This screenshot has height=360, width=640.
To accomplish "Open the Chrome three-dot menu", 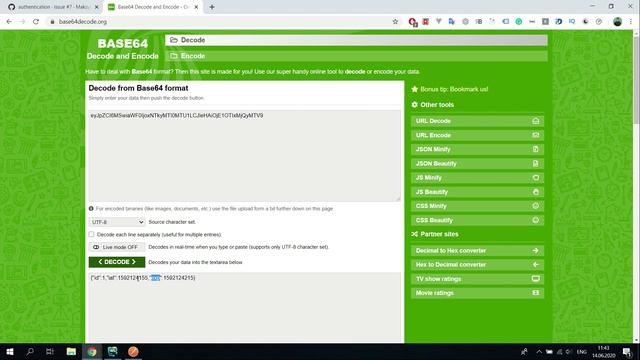I will tap(631, 22).
